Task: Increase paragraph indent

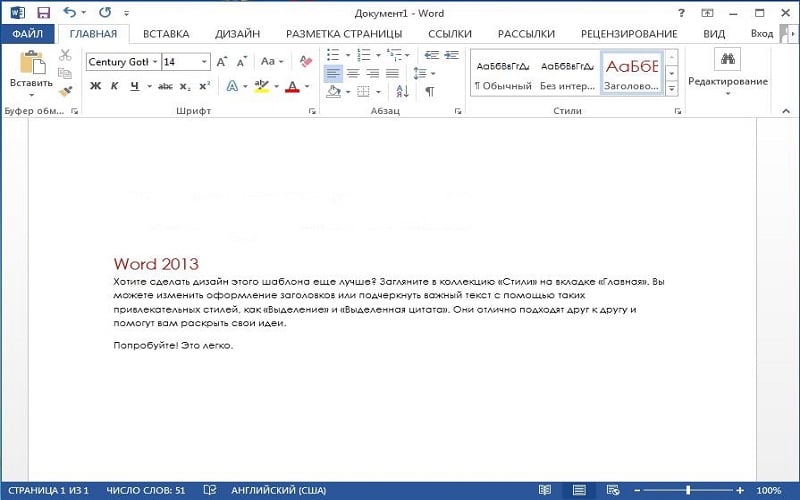Action: 452,55
